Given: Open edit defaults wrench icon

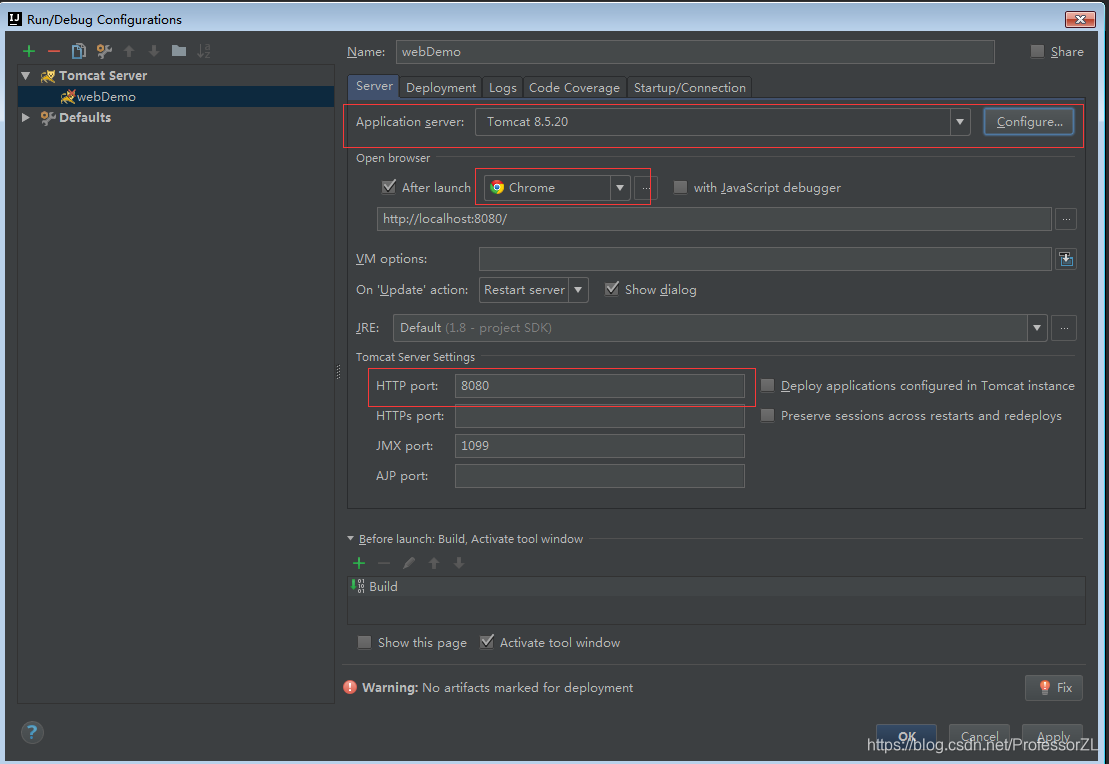Looking at the screenshot, I should pyautogui.click(x=104, y=51).
